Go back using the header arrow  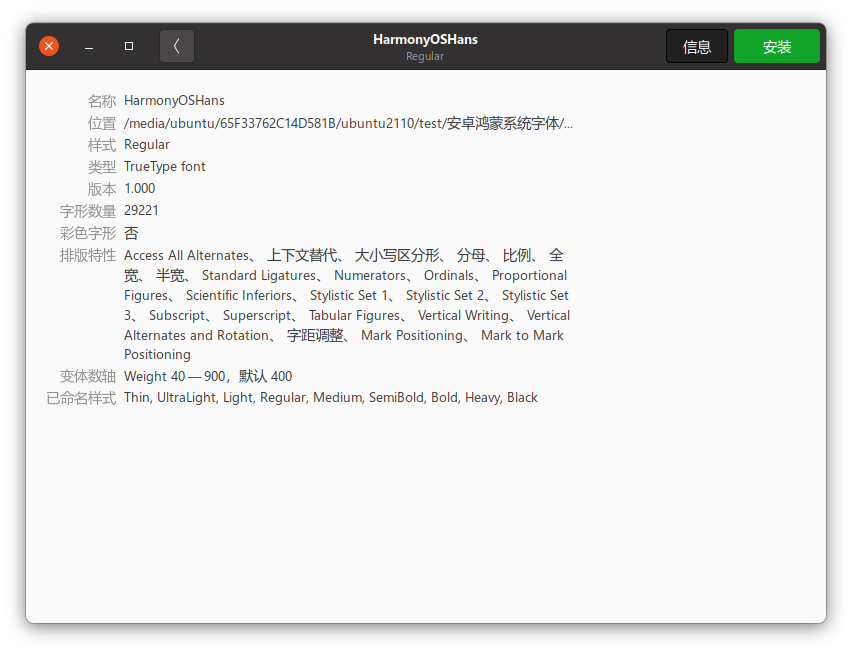click(177, 46)
